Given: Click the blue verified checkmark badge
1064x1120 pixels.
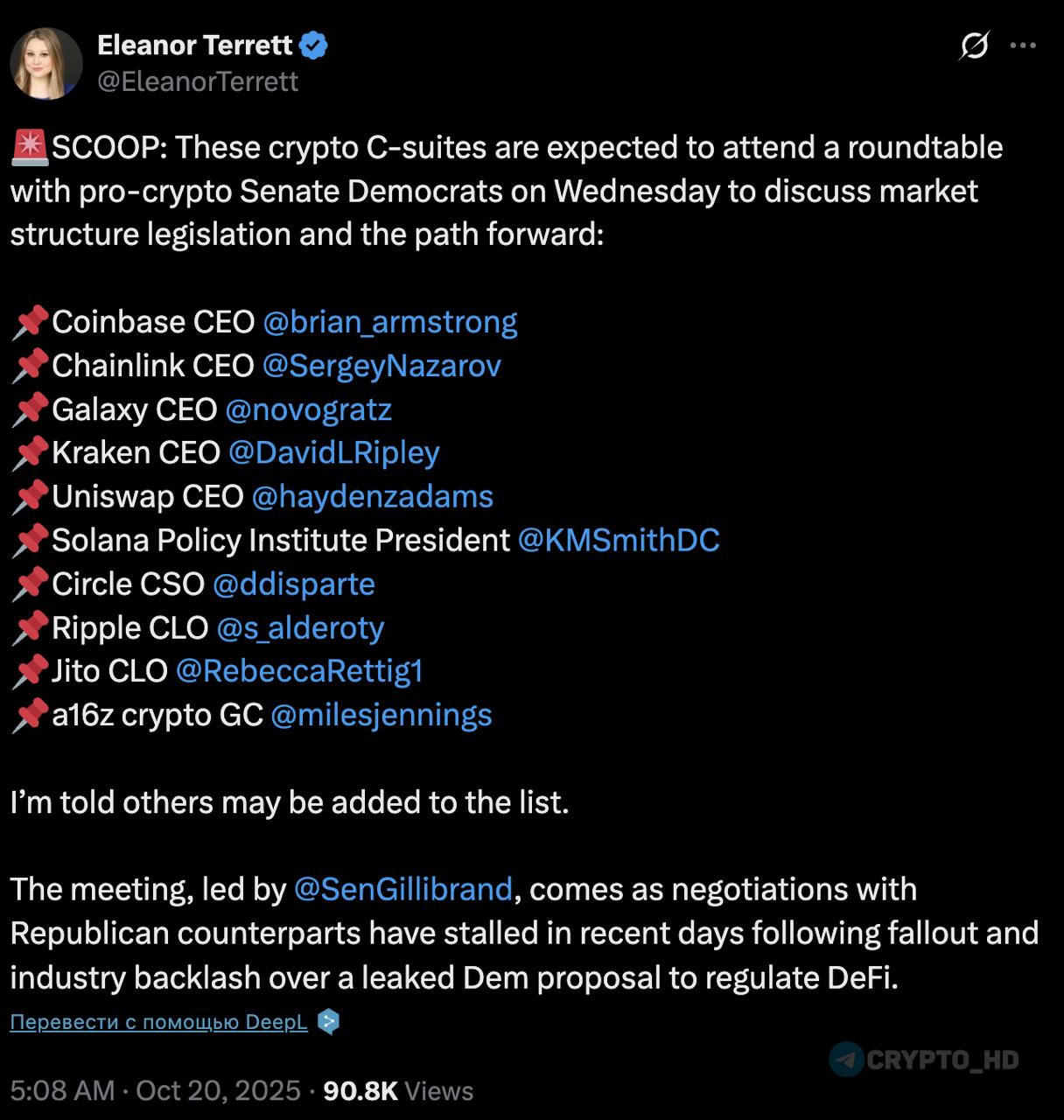Looking at the screenshot, I should tap(314, 45).
